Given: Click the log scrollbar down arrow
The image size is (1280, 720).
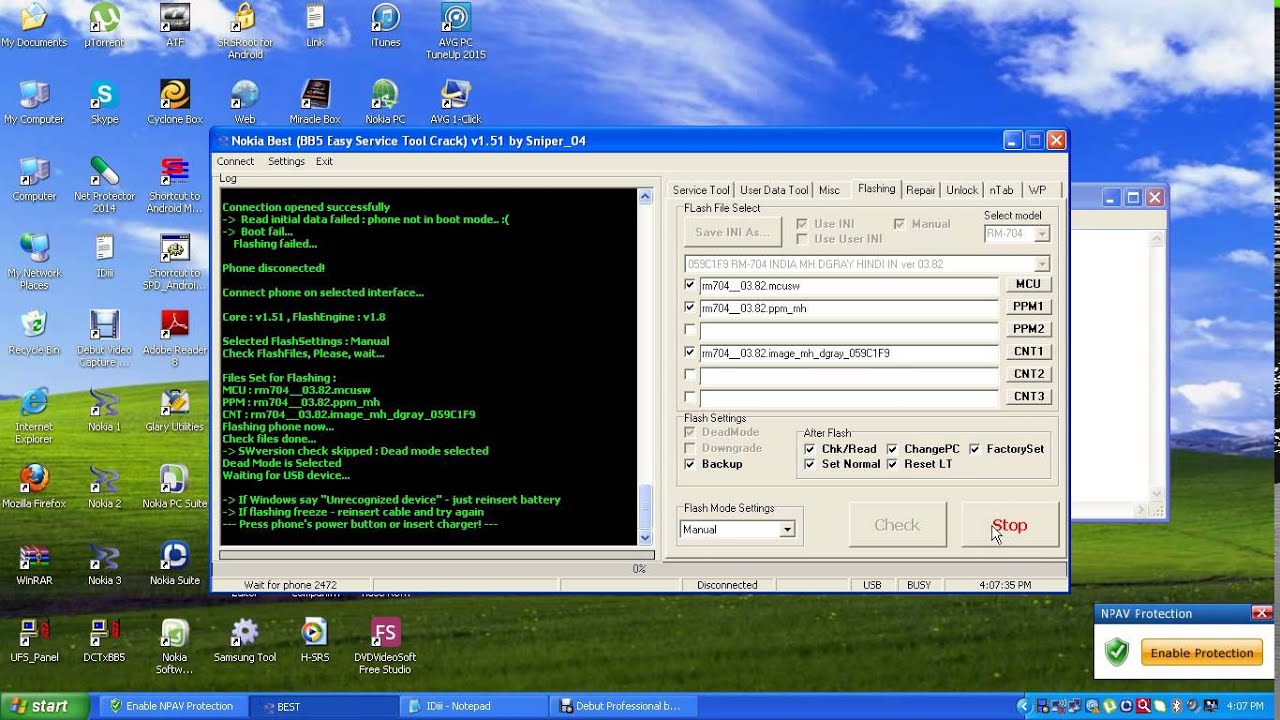Looking at the screenshot, I should tap(645, 538).
